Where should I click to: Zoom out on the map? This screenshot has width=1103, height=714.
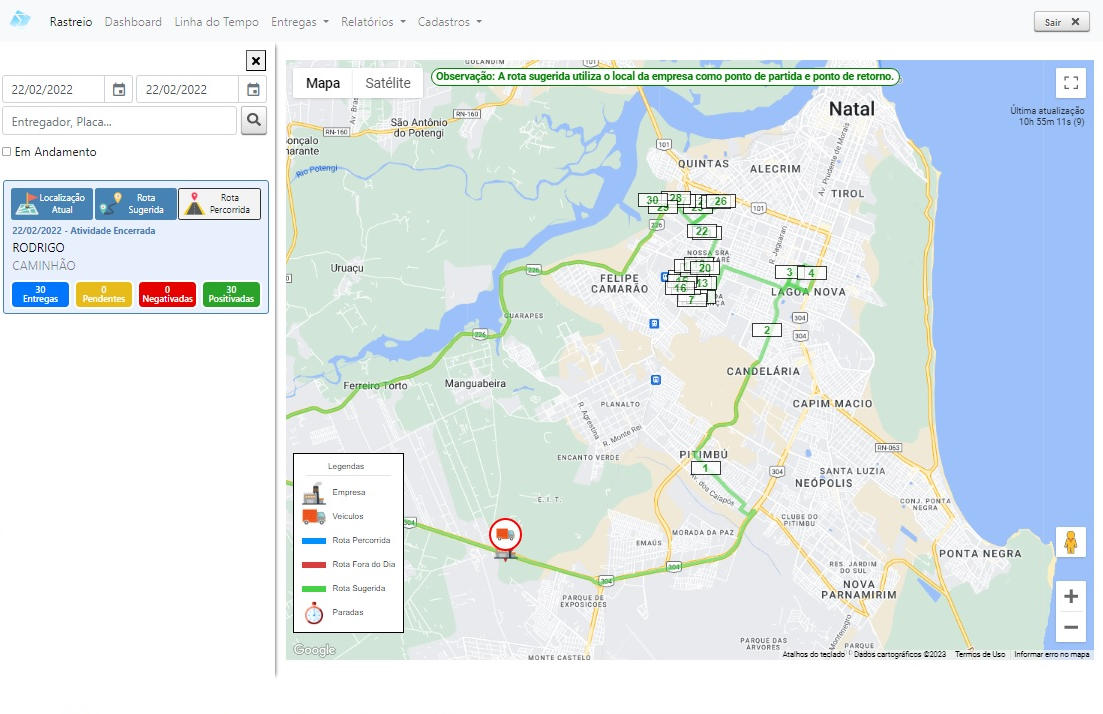[x=1071, y=627]
